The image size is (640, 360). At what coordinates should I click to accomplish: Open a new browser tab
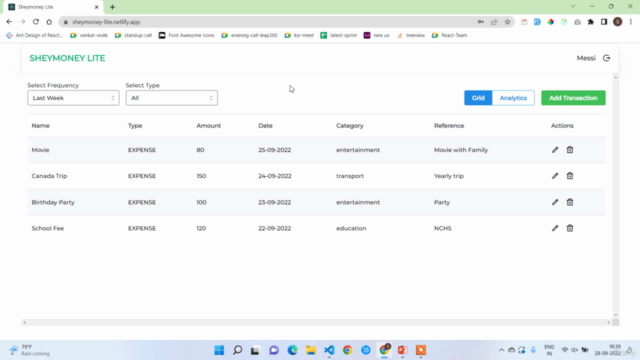(112, 7)
